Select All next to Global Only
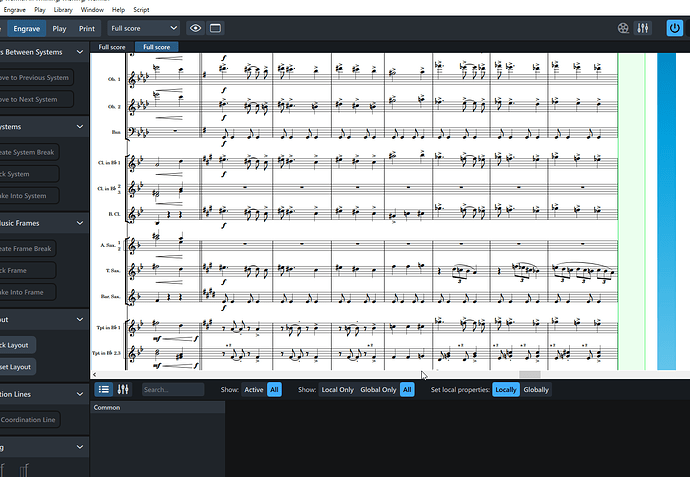690x477 pixels. pos(407,389)
